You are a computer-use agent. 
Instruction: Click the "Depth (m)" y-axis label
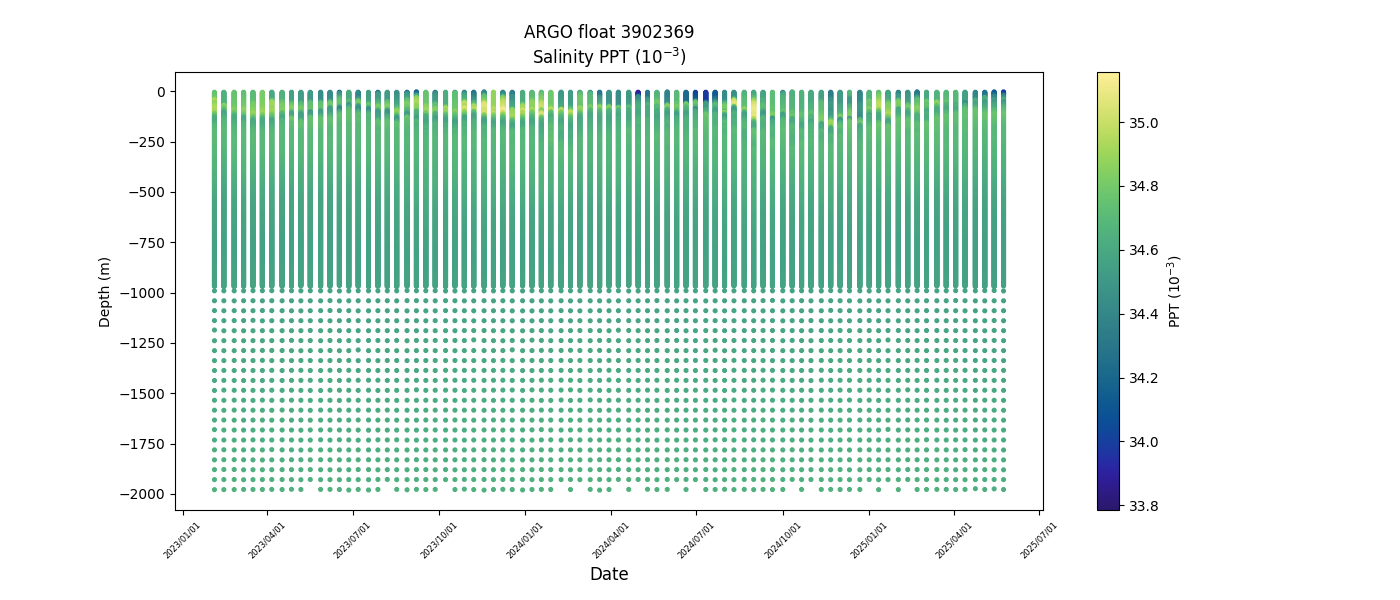105,291
